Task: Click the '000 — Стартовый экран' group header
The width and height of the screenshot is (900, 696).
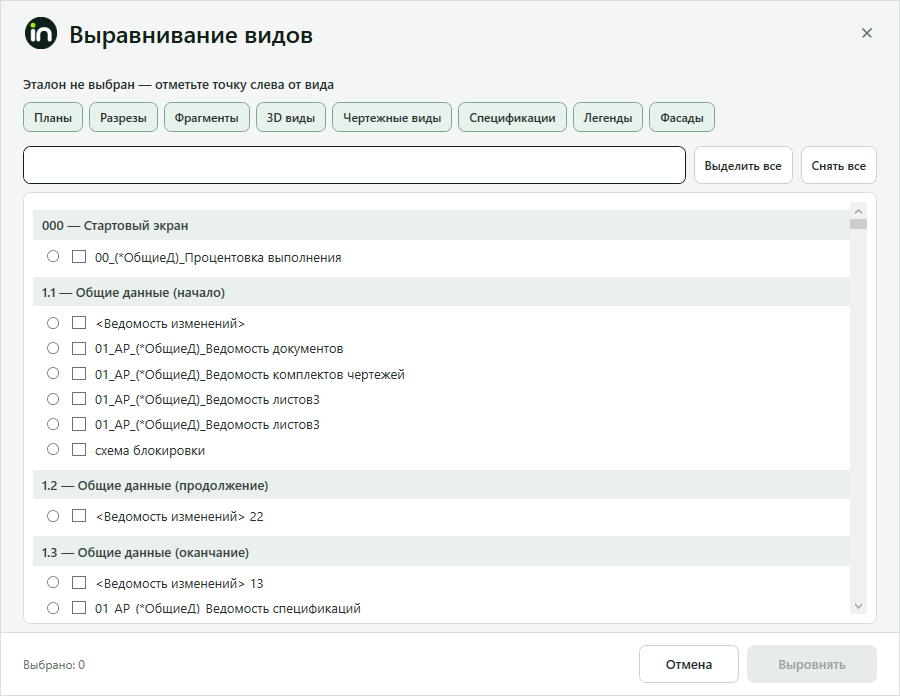Action: pos(441,225)
